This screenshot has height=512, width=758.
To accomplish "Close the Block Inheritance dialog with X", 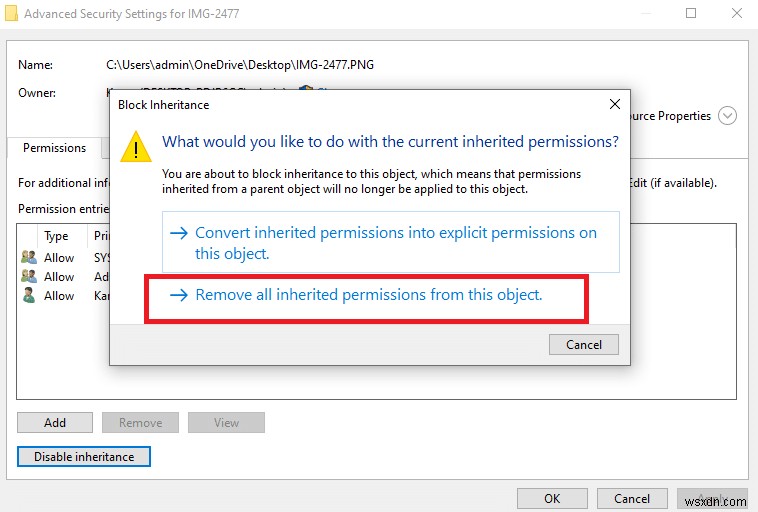I will [x=614, y=104].
